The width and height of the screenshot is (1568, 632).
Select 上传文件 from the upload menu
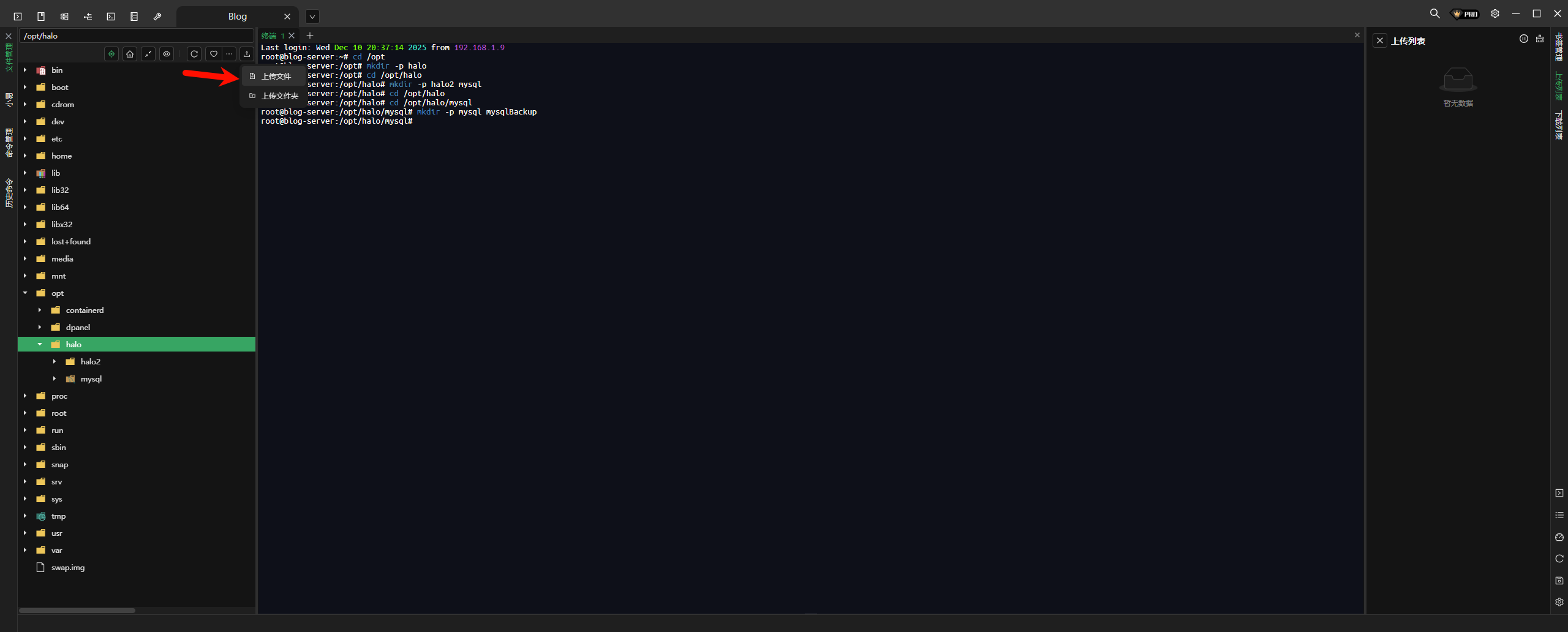(x=276, y=76)
